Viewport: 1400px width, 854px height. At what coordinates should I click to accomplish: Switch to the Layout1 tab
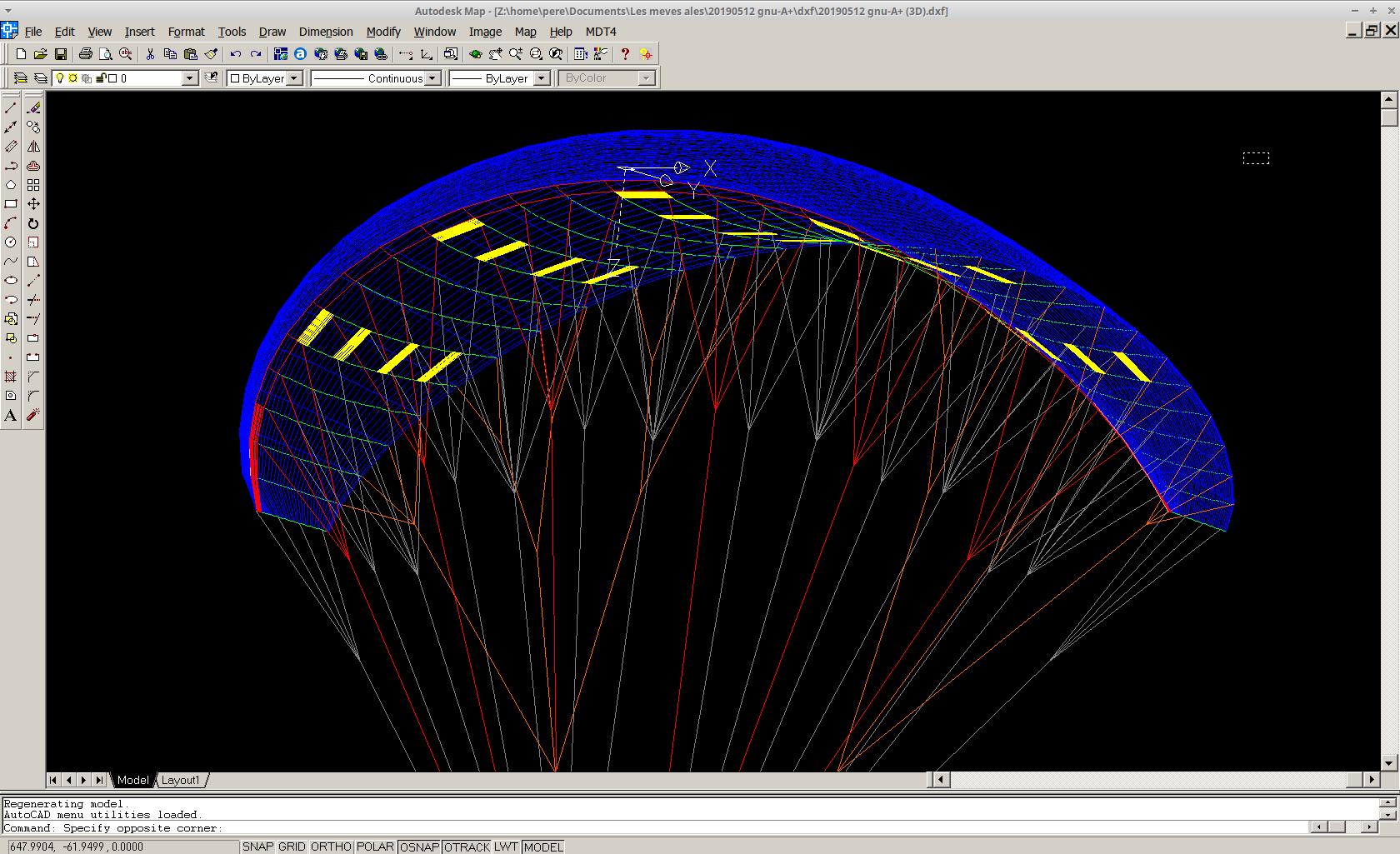181,780
